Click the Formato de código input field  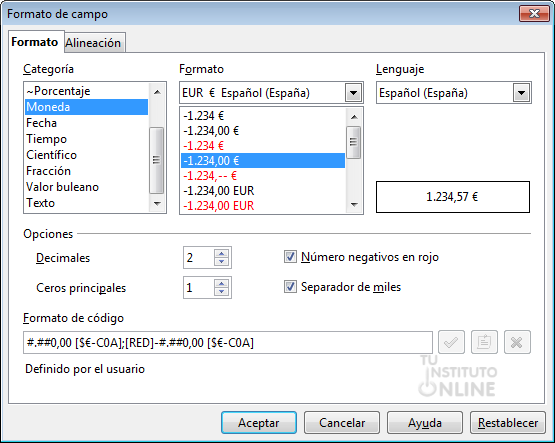coord(228,343)
